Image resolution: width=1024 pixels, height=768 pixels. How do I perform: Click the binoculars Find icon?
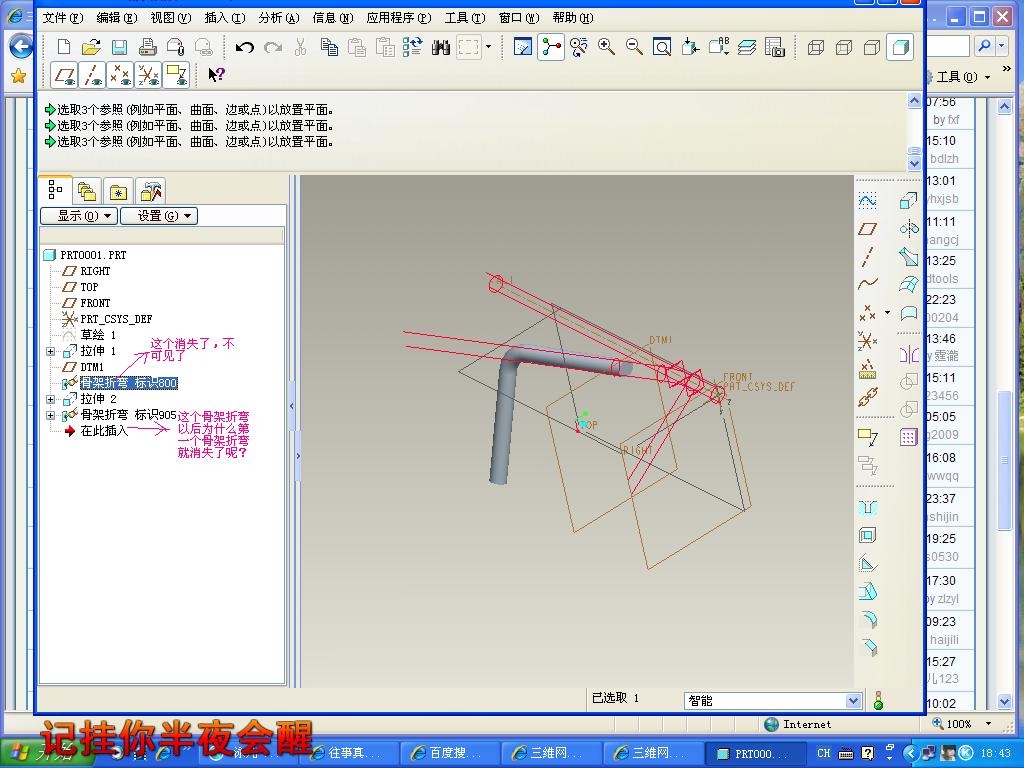[441, 47]
